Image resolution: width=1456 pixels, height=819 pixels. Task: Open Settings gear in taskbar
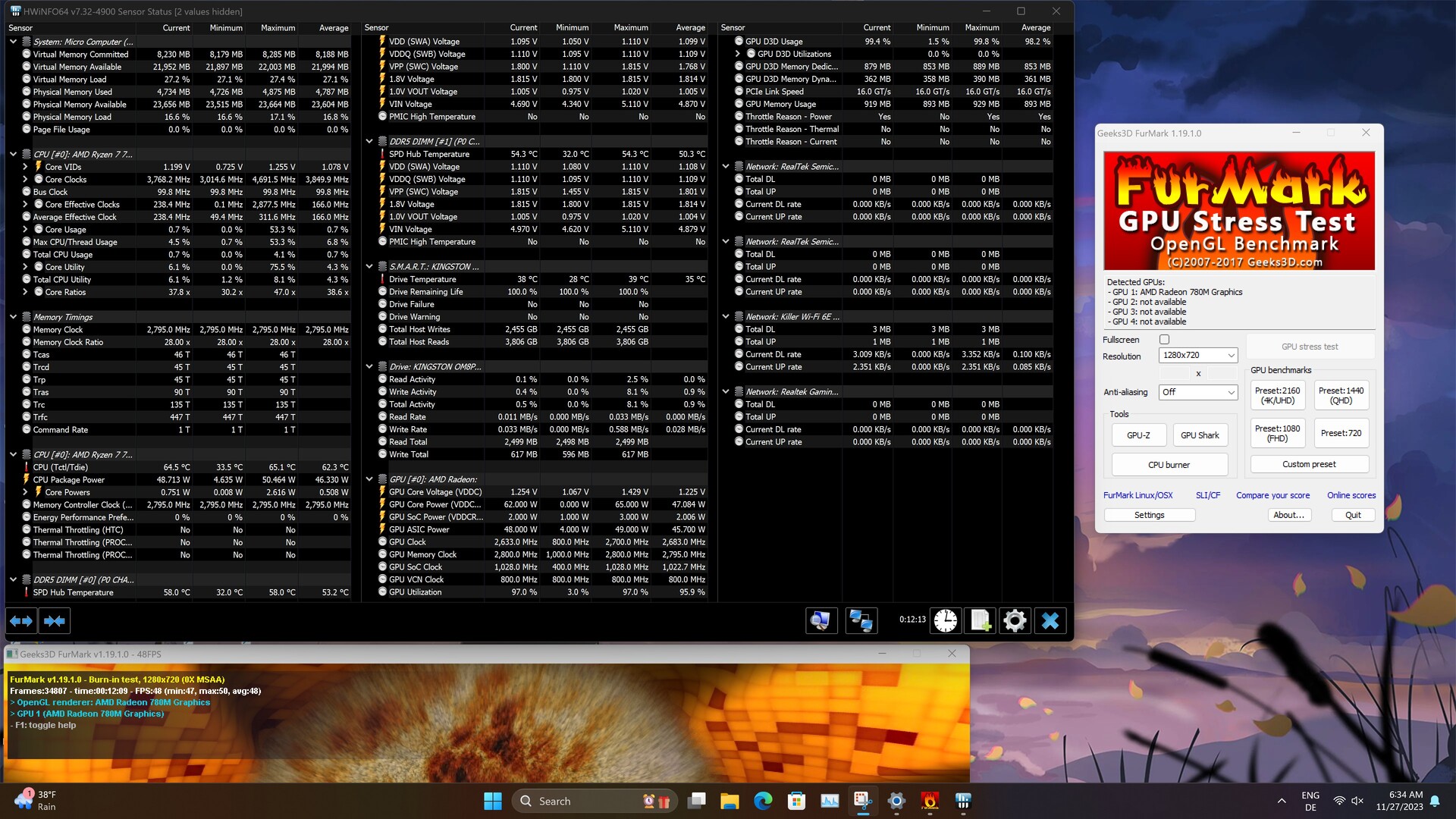click(x=896, y=801)
